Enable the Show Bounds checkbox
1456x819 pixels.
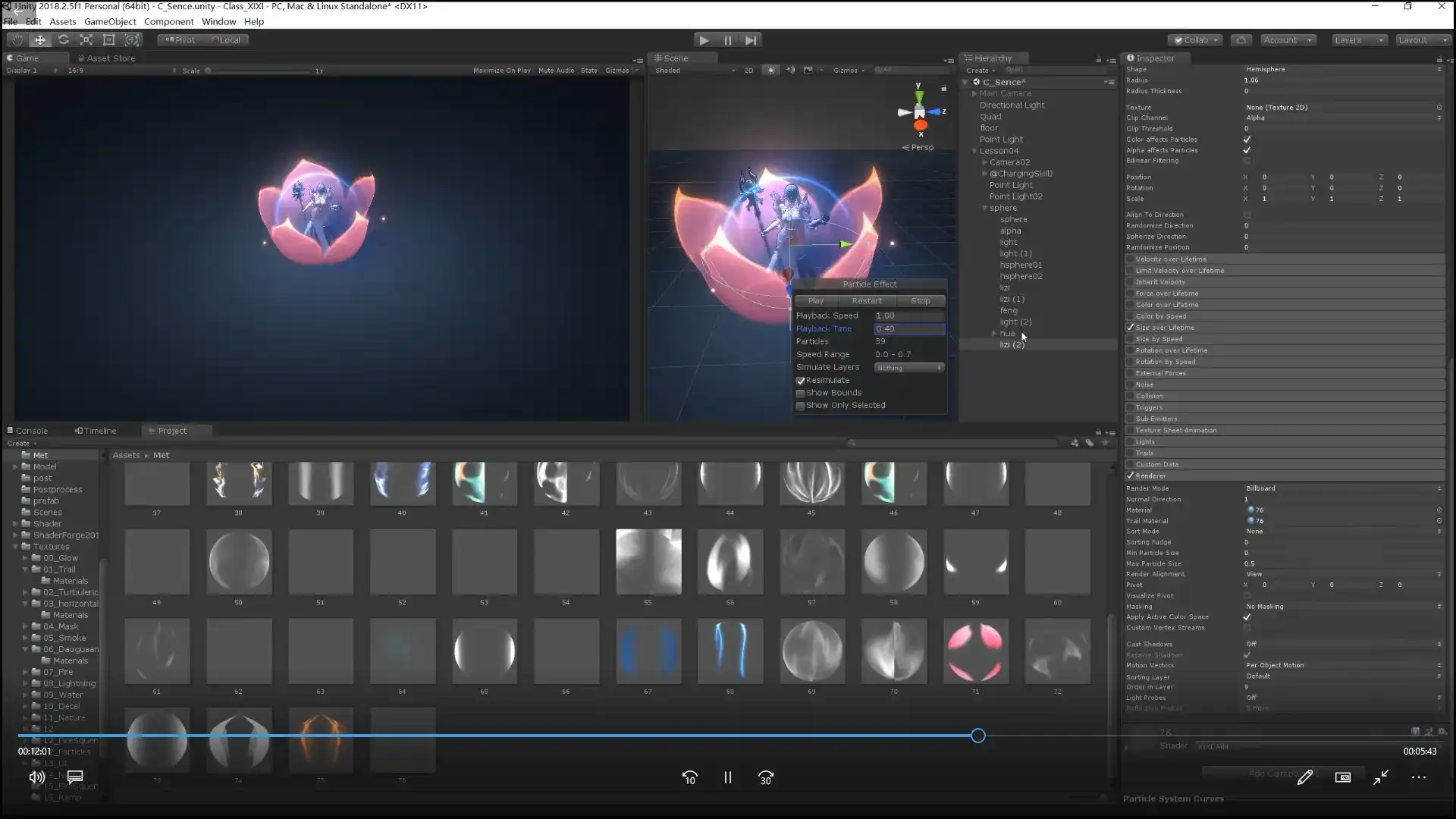coord(800,394)
